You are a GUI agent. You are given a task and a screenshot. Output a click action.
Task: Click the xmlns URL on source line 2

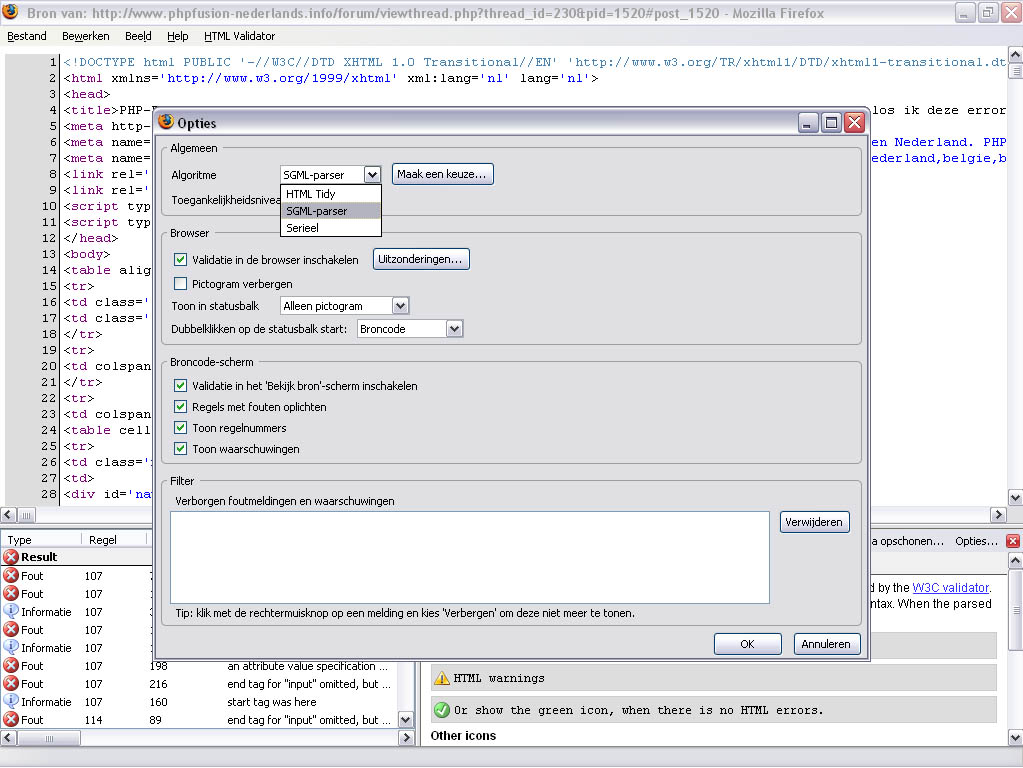tap(279, 78)
